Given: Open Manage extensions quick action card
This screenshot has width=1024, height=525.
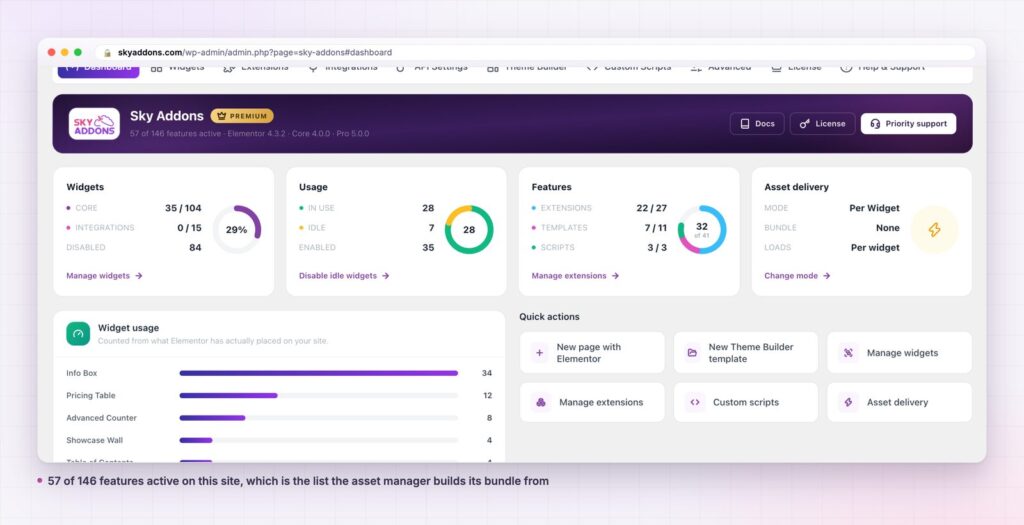Looking at the screenshot, I should pyautogui.click(x=592, y=402).
